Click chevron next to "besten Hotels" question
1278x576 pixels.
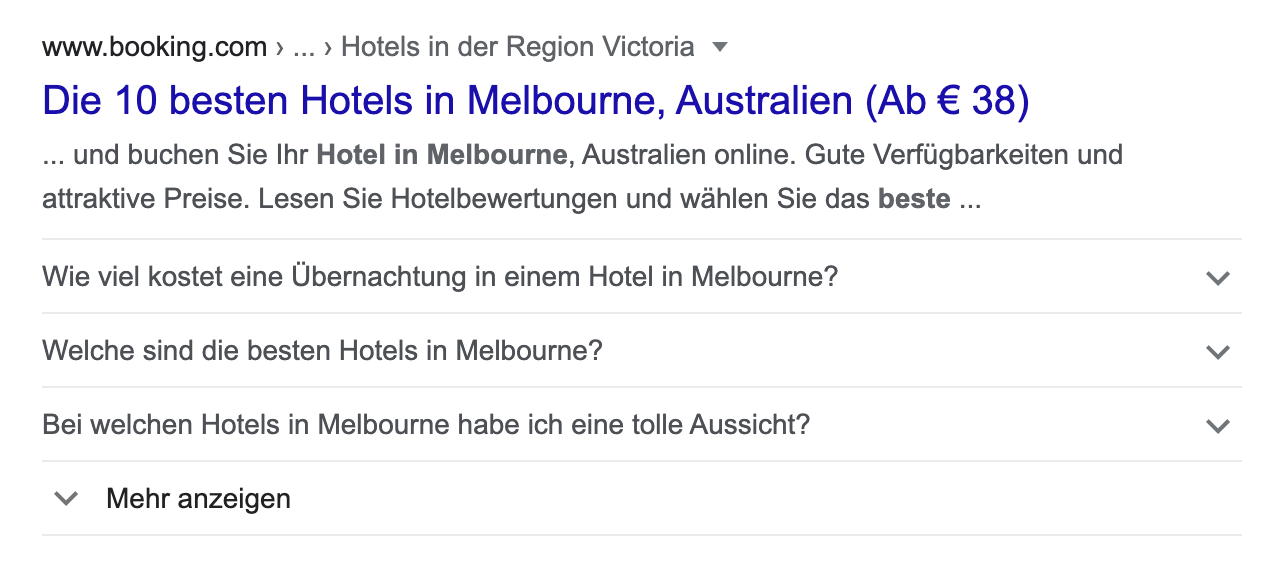tap(1217, 351)
